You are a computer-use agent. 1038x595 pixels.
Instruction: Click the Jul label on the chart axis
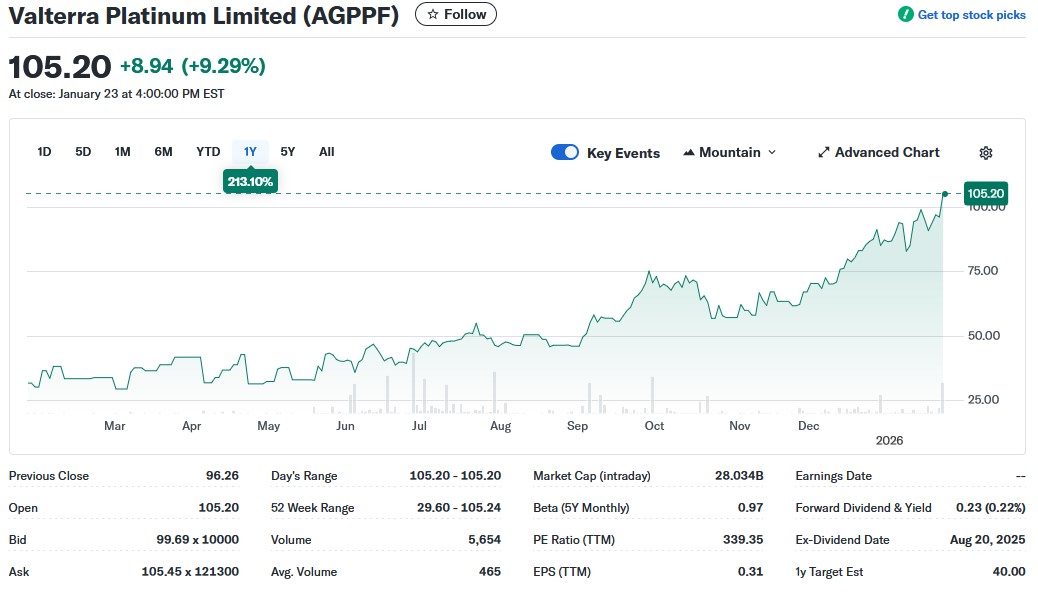click(x=419, y=426)
